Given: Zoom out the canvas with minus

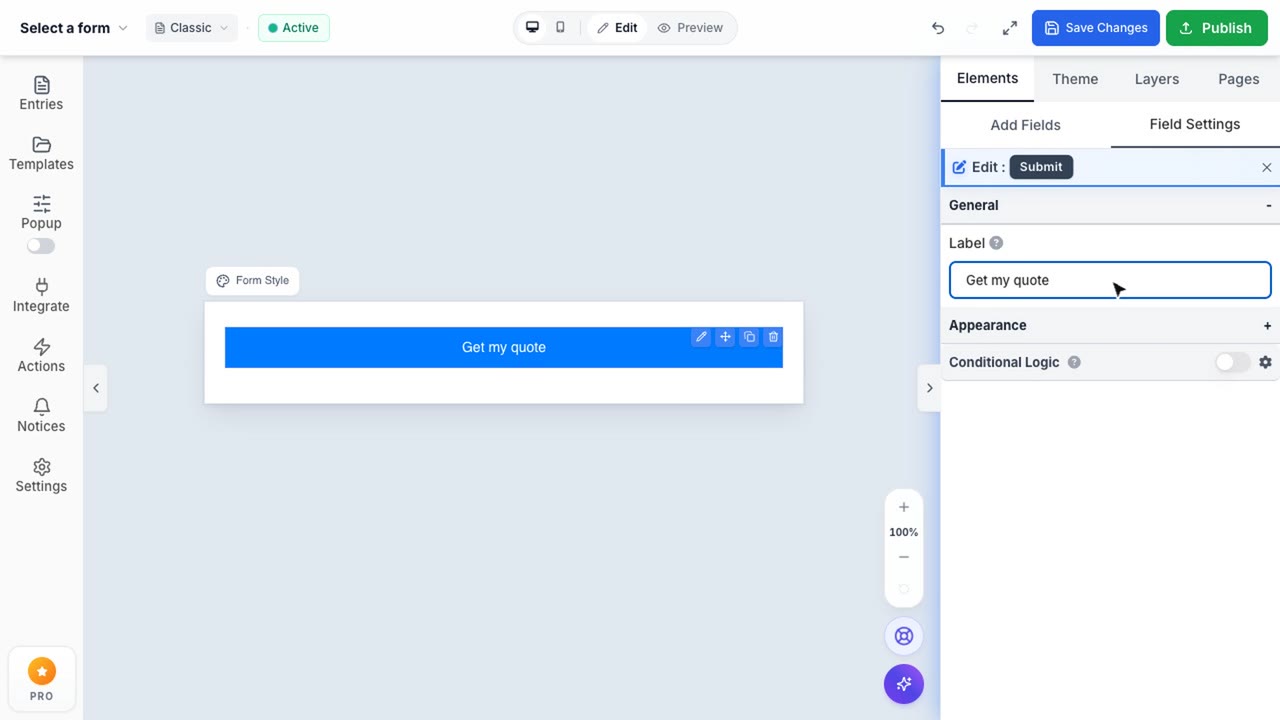Looking at the screenshot, I should 904,557.
